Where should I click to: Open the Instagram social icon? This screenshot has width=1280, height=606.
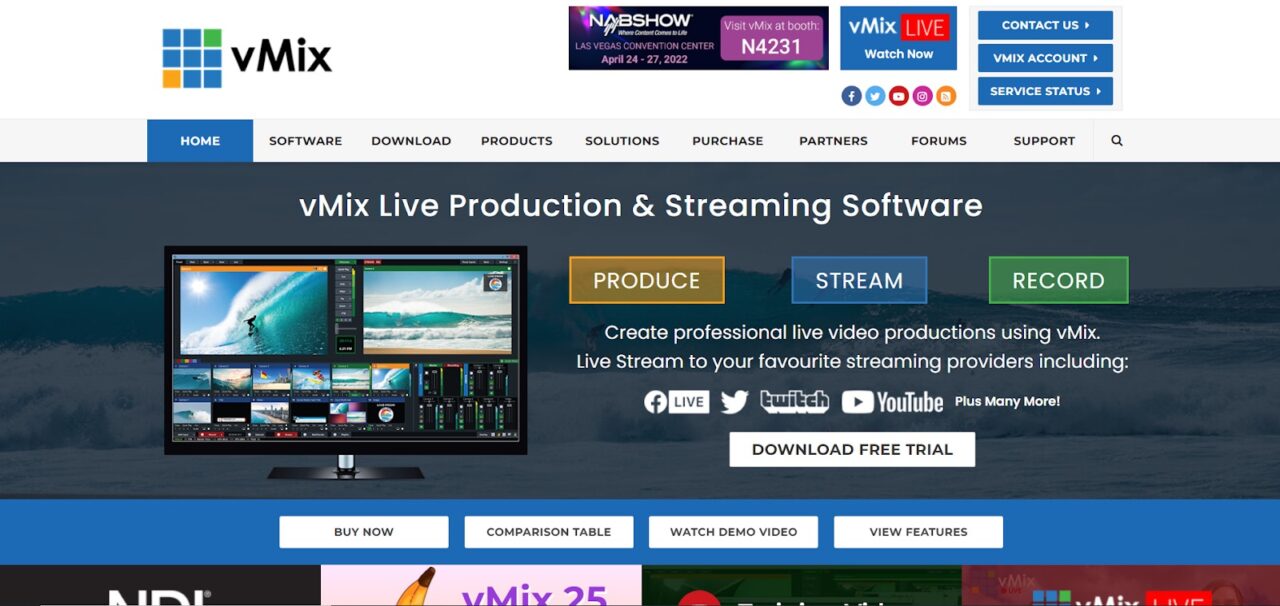tap(922, 96)
